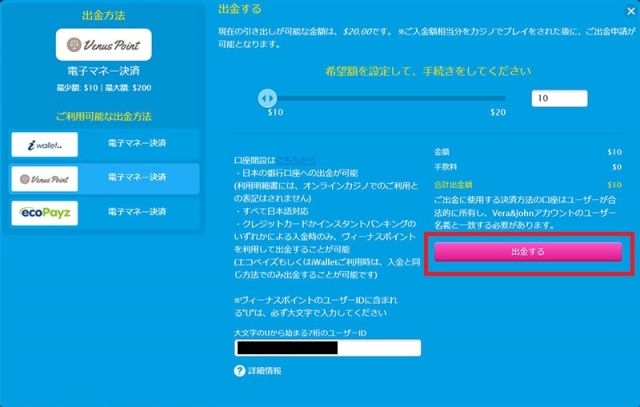Click the withdrawal amount slider handle
Viewport: 640px width, 407px height.
click(266, 98)
